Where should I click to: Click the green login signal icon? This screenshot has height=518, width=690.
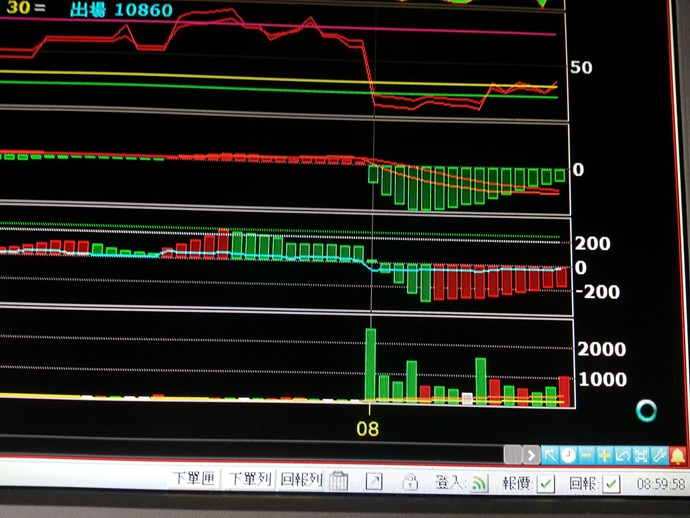[479, 484]
